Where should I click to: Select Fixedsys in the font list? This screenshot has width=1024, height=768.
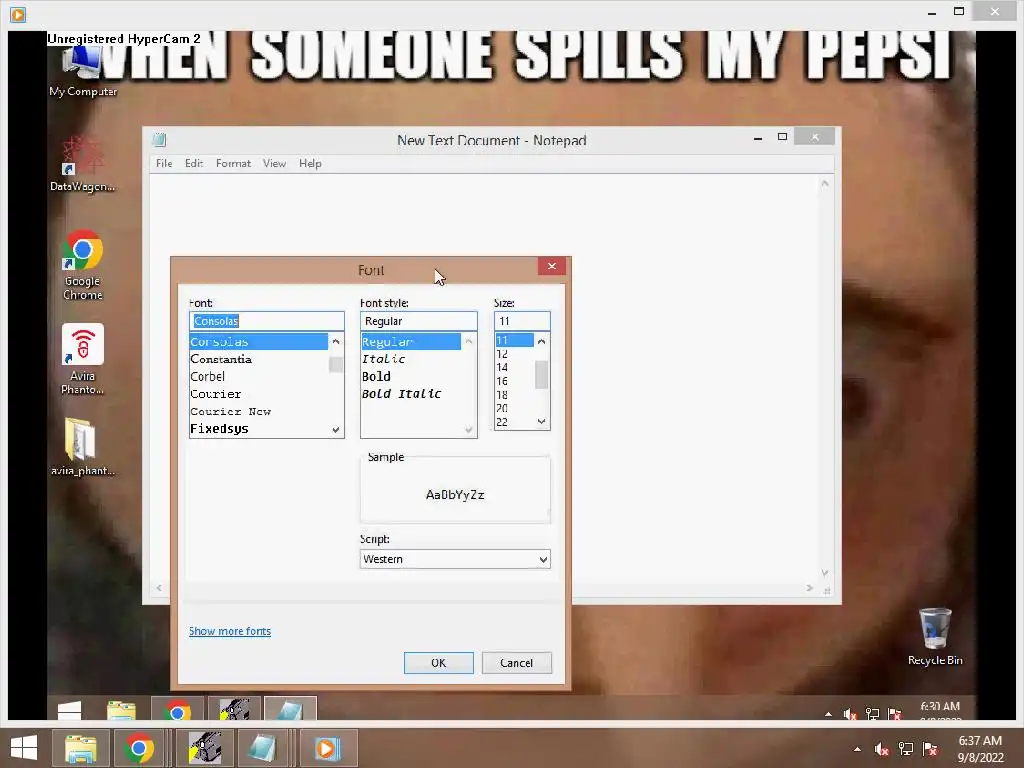point(259,429)
